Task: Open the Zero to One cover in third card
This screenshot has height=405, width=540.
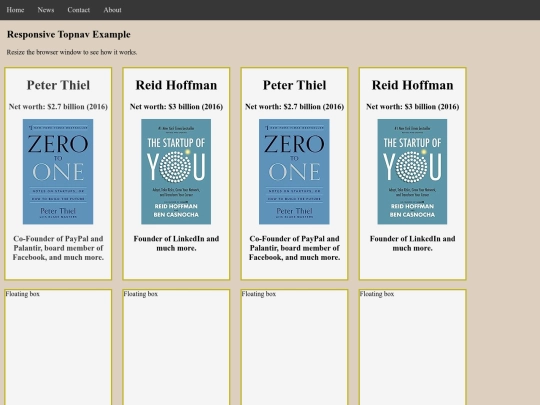Action: click(x=294, y=172)
